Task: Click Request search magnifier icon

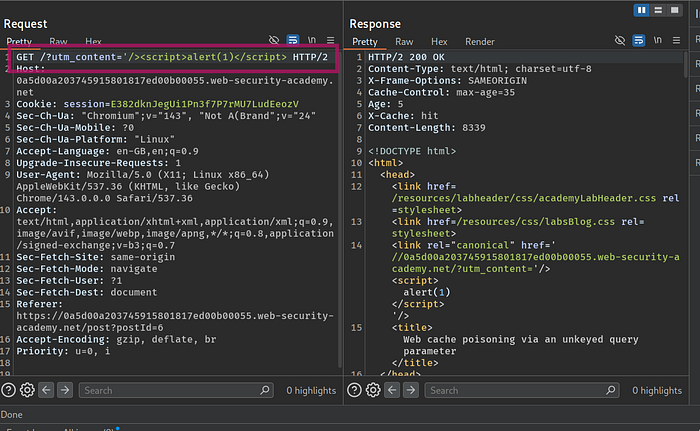Action: pyautogui.click(x=265, y=390)
